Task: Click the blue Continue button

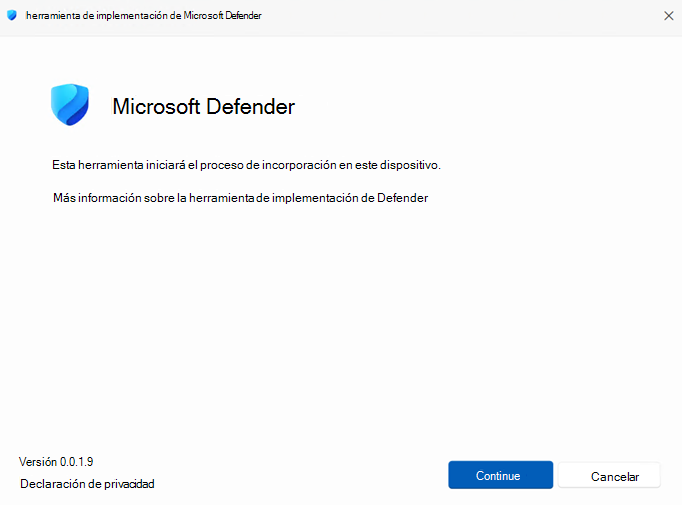Action: pyautogui.click(x=500, y=475)
